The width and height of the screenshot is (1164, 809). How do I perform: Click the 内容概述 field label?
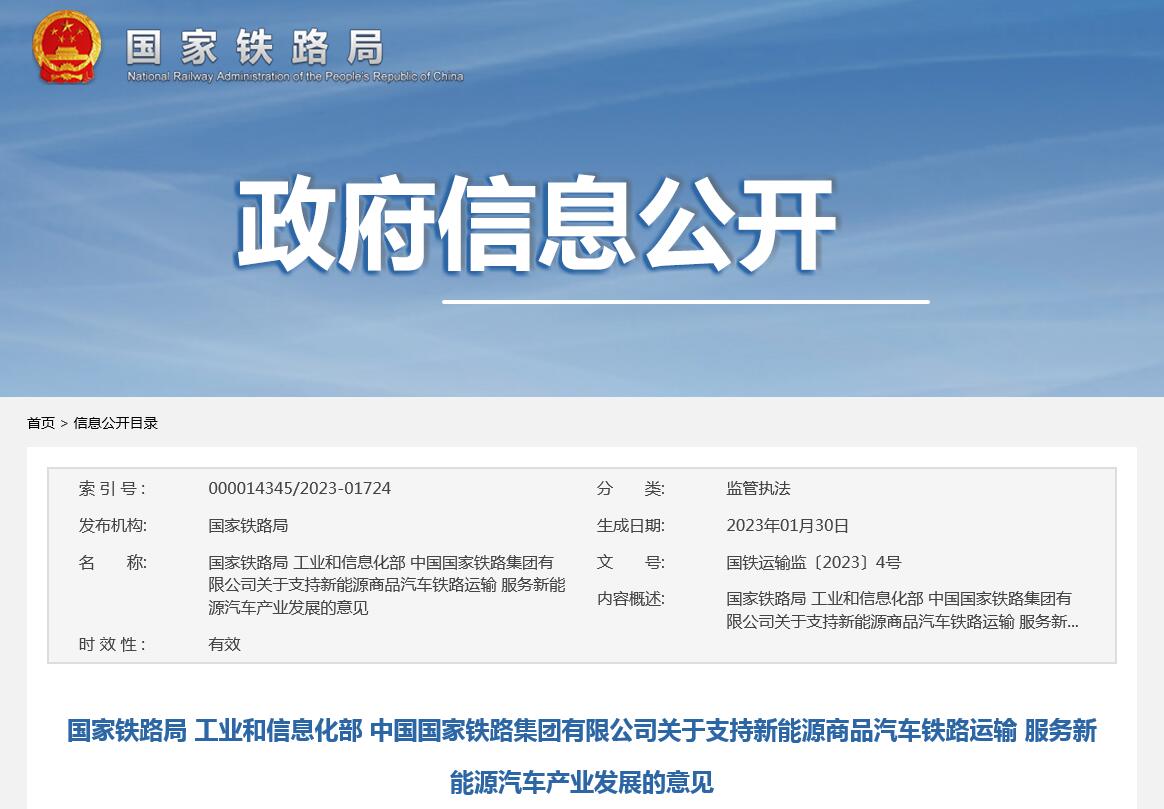[631, 598]
